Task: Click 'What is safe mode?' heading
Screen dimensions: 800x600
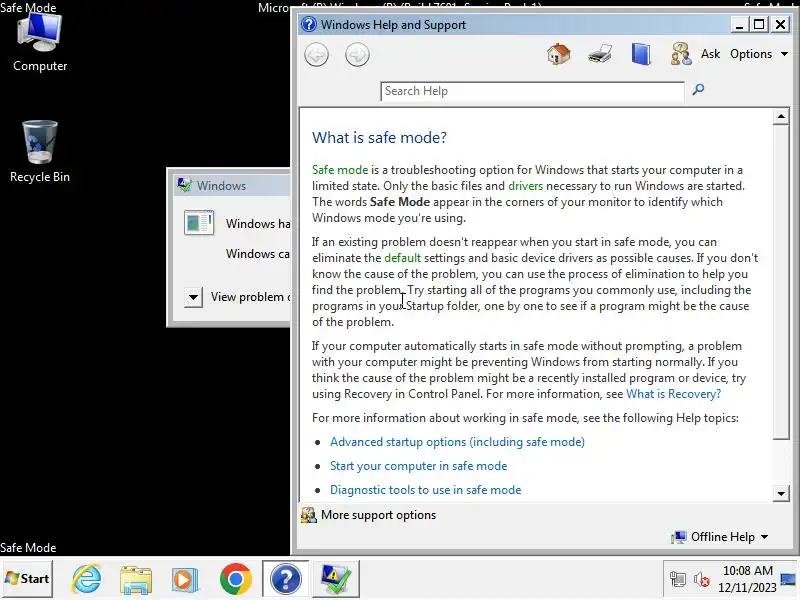Action: (379, 137)
